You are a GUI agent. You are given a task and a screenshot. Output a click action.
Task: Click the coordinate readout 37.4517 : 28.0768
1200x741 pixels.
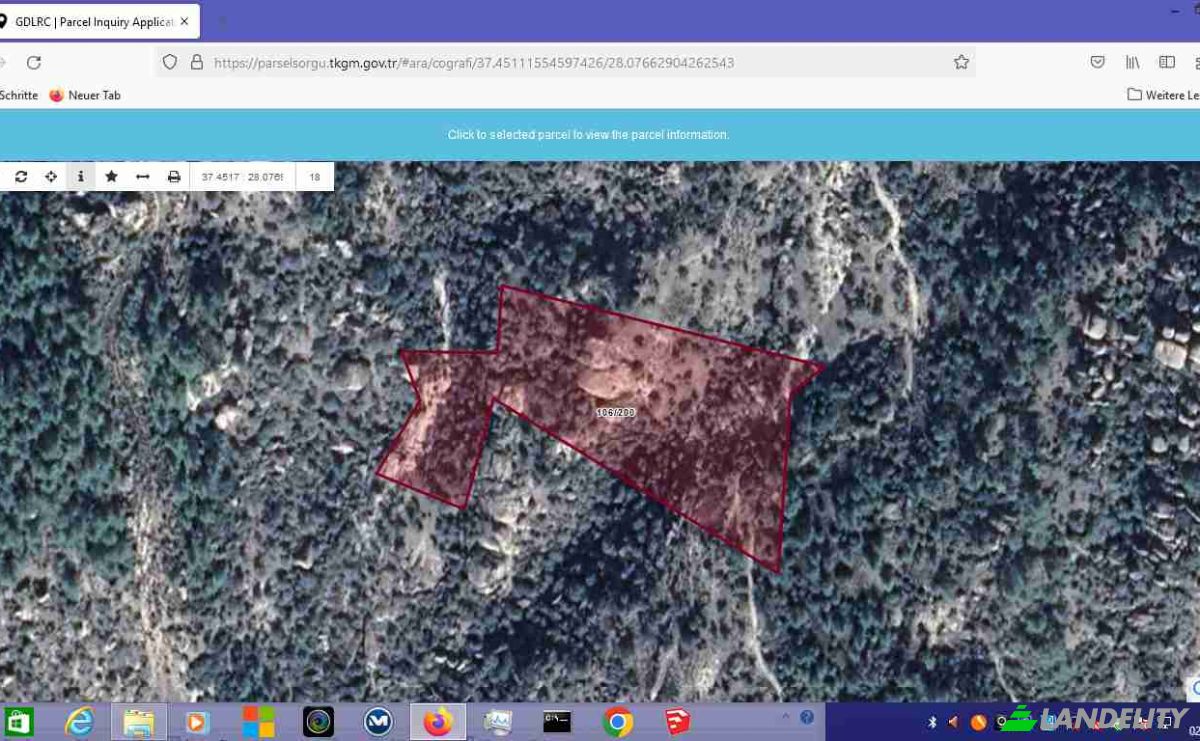click(242, 177)
